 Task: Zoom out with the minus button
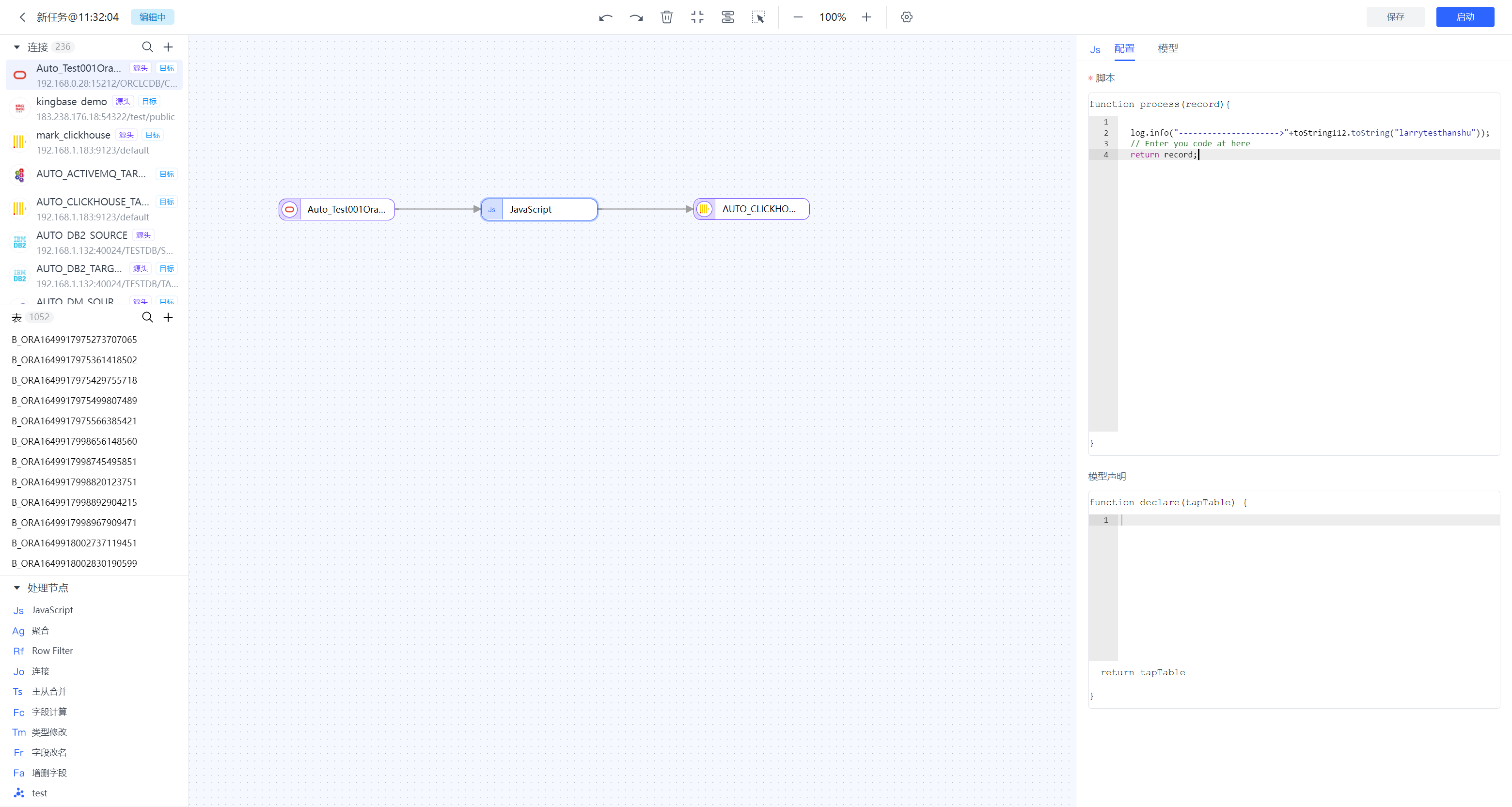coord(798,17)
